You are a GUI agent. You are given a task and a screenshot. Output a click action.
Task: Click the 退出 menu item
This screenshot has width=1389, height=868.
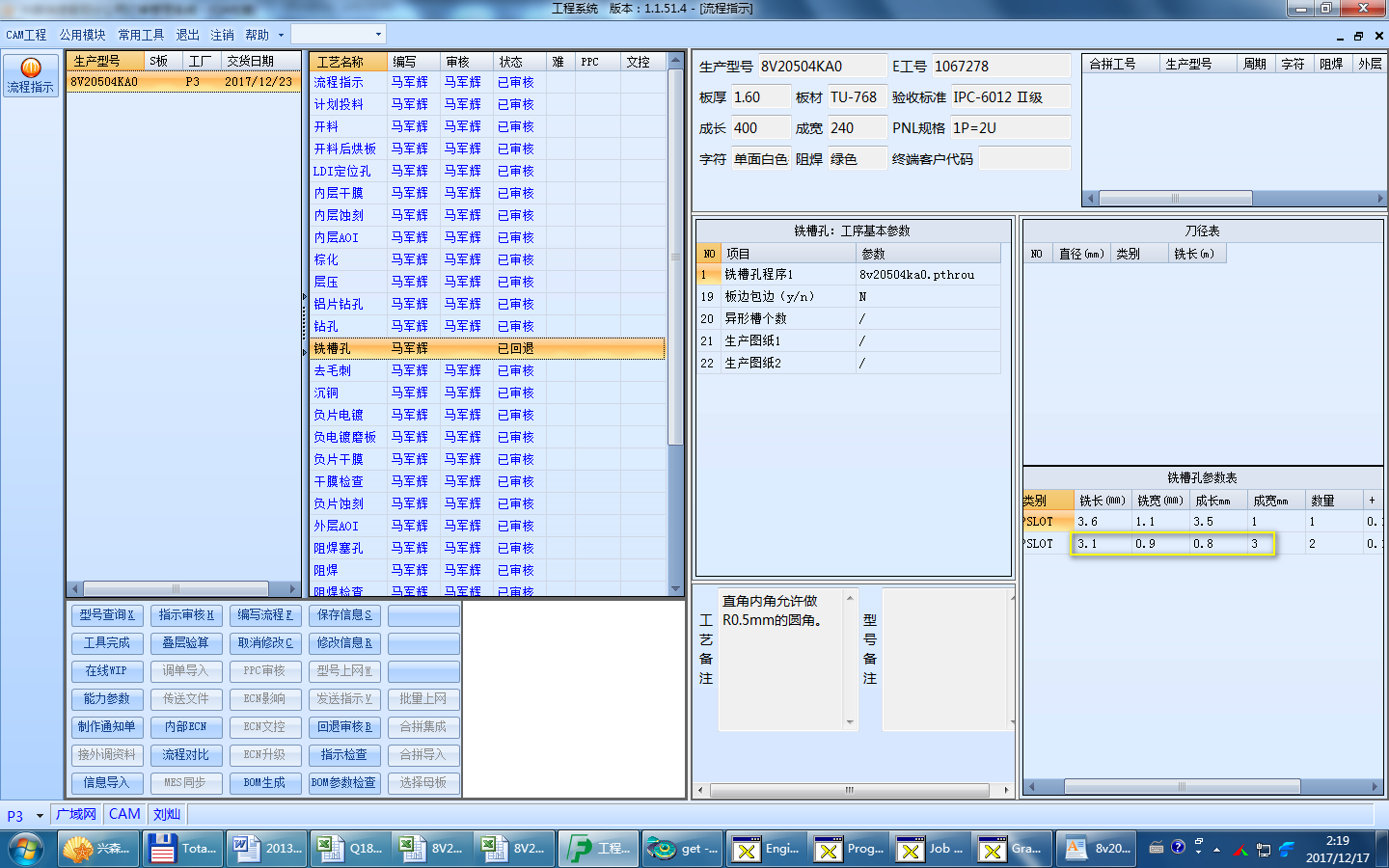point(187,35)
